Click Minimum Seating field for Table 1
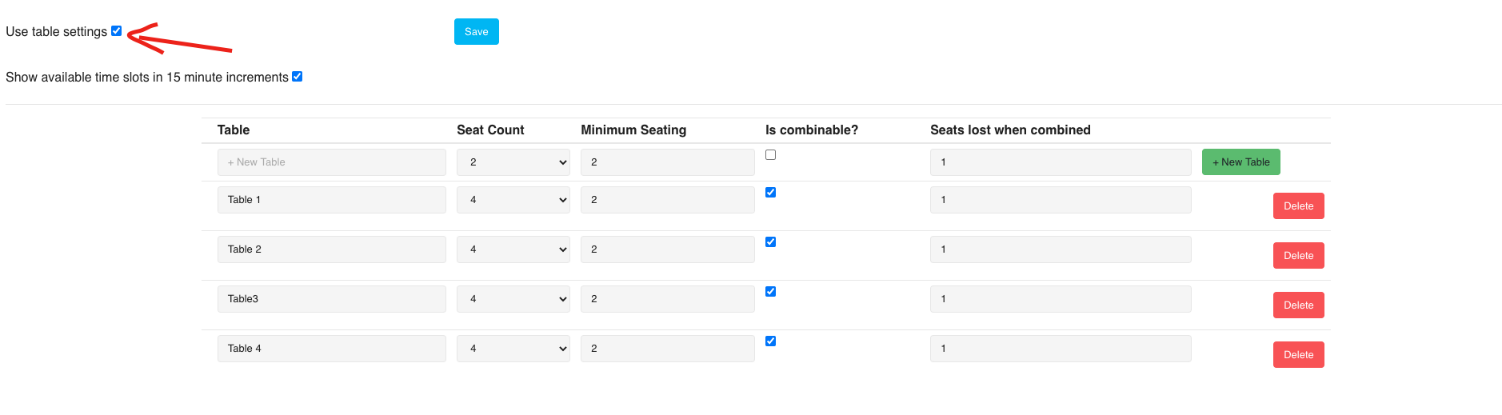The image size is (1502, 415). tap(667, 200)
